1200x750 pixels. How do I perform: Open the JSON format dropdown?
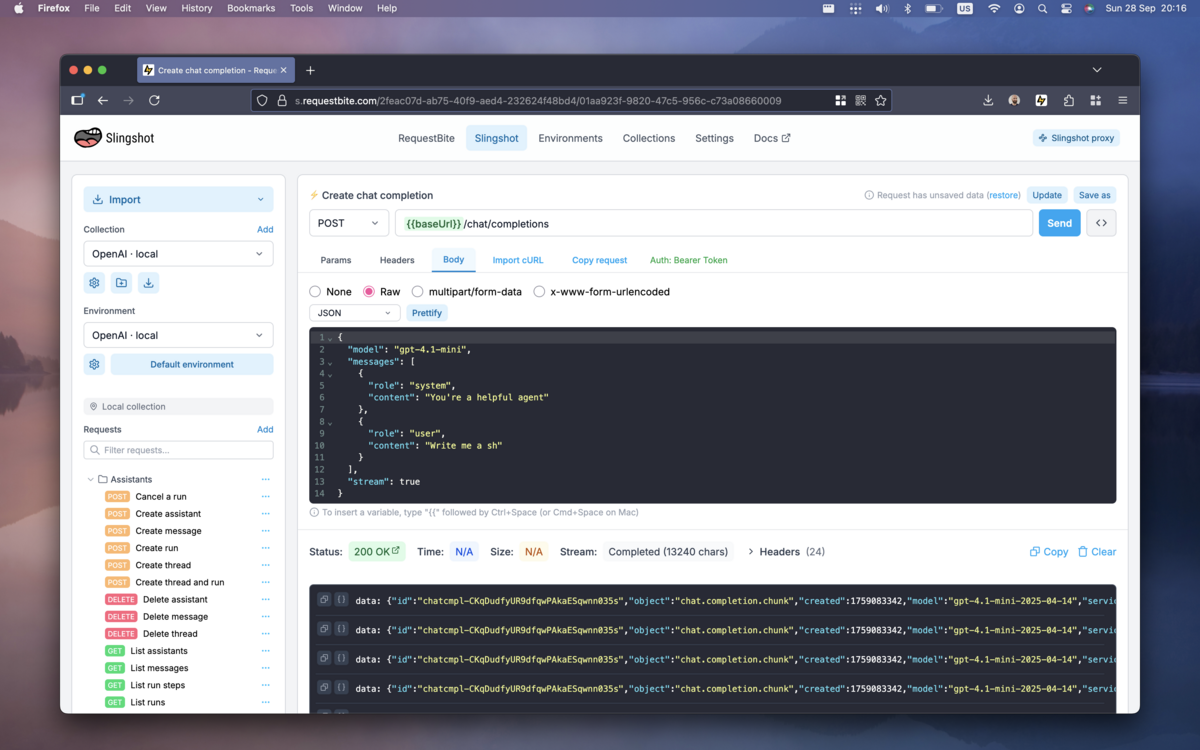coord(354,313)
